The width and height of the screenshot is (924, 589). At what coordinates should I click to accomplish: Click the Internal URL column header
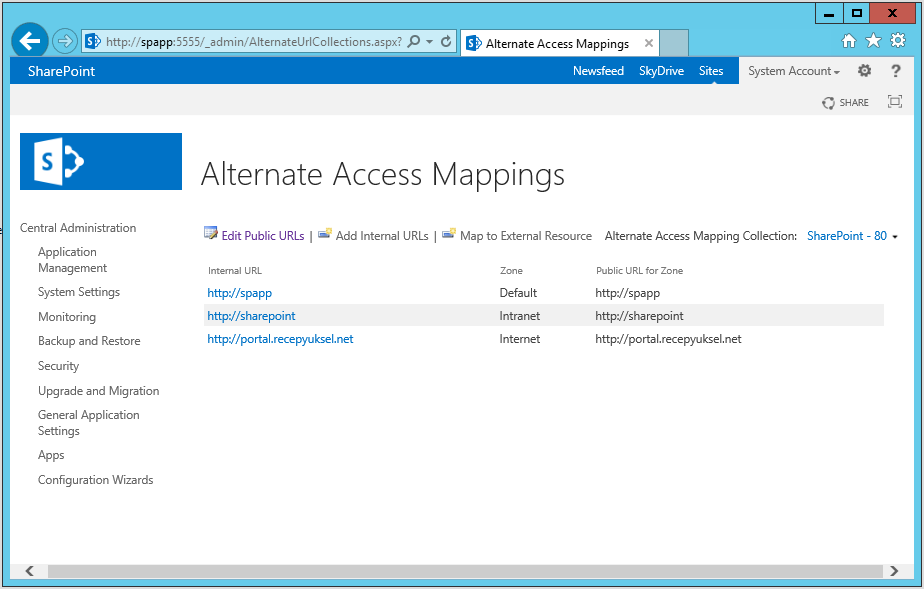[235, 271]
